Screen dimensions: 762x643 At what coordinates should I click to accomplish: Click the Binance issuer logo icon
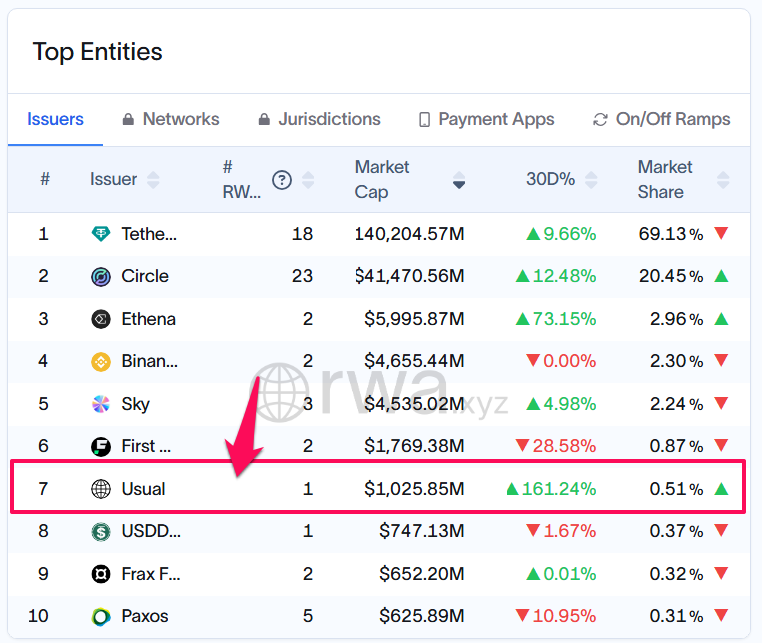pos(101,362)
